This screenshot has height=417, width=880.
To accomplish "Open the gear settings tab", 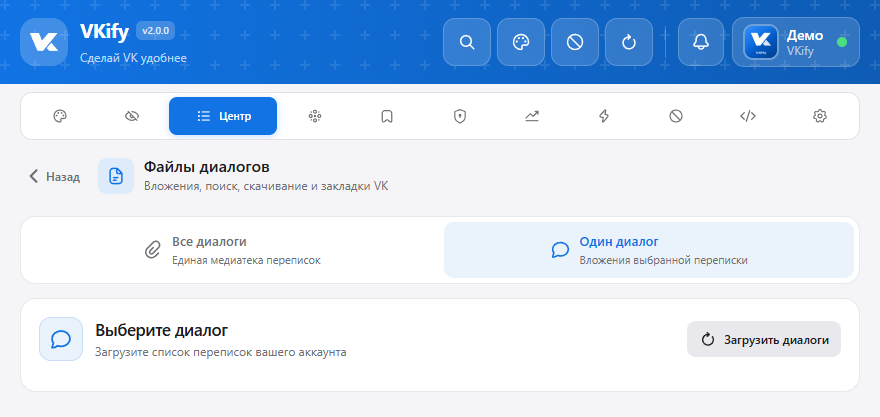I will tap(820, 116).
